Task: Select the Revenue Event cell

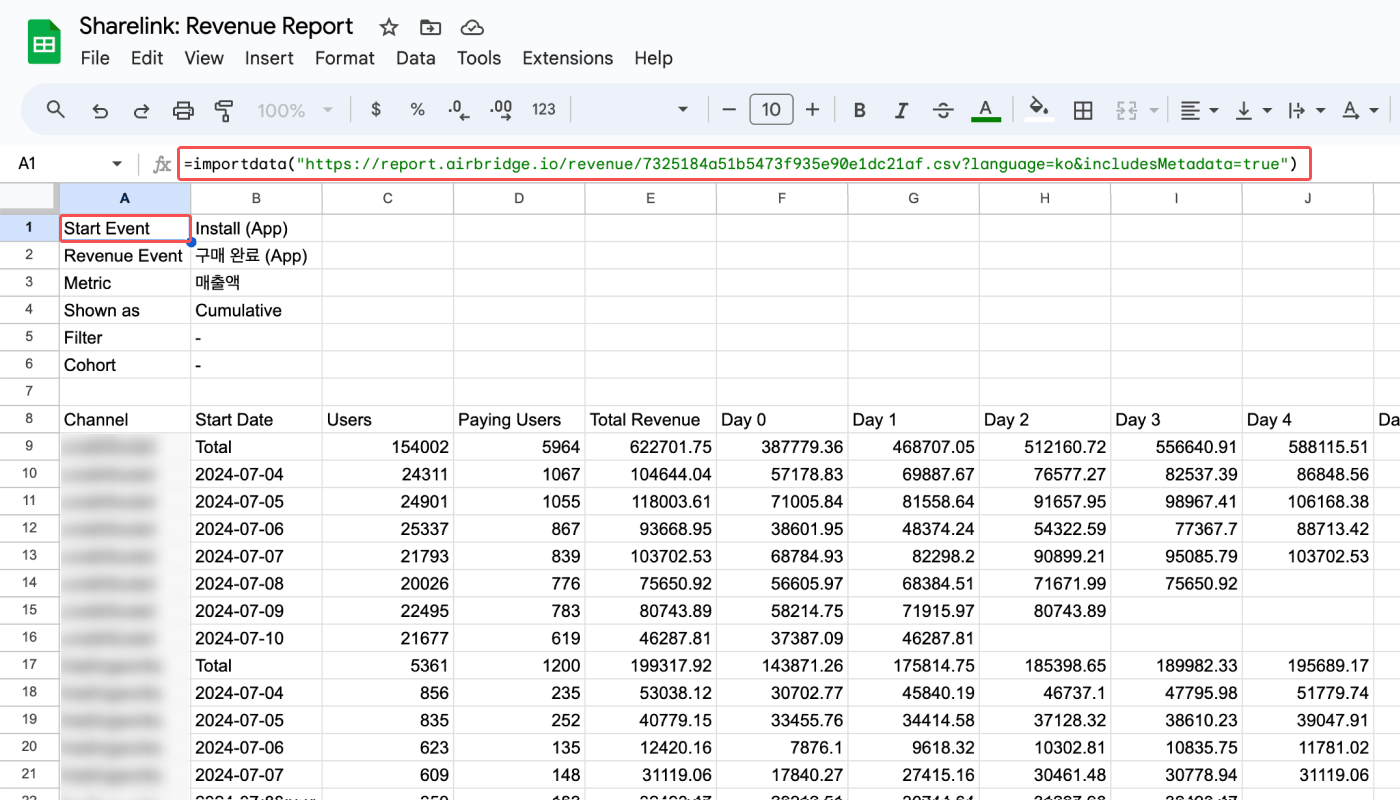Action: (x=125, y=256)
